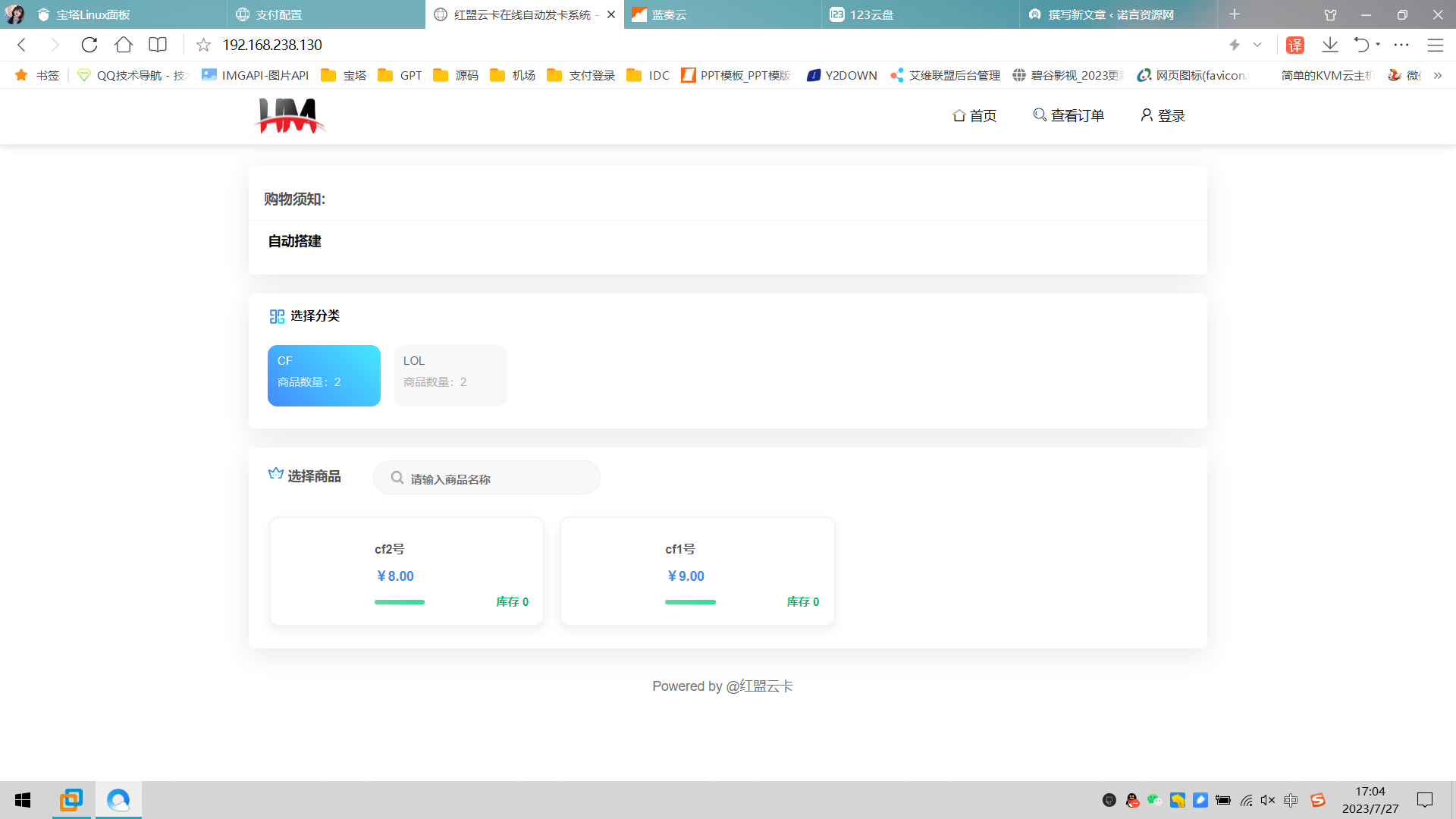Open the 网页图标(favicon) bookmark
This screenshot has width=1456, height=819.
1192,75
